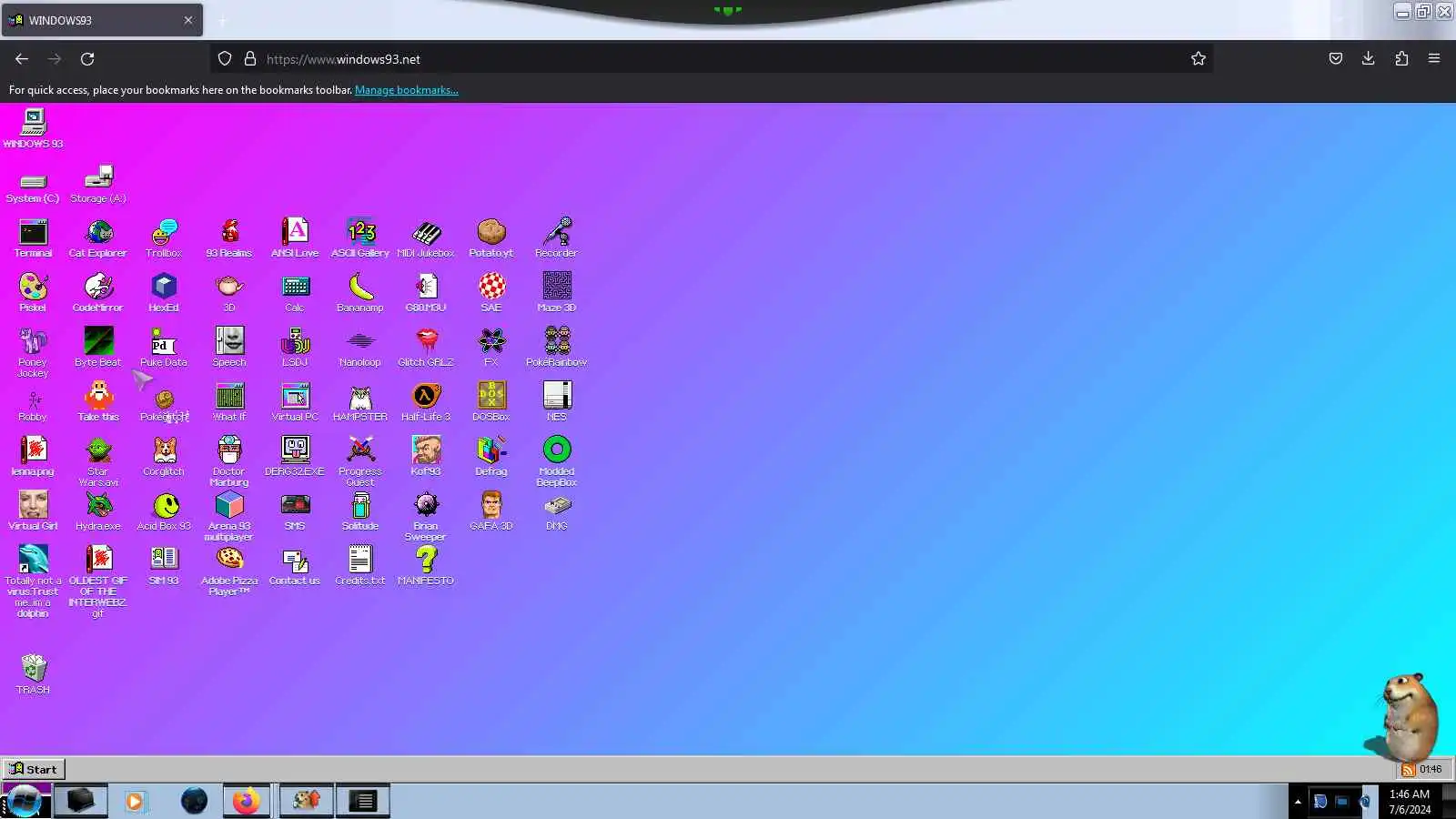This screenshot has width=1456, height=819.
Task: Open the Virtual PC icon
Action: pyautogui.click(x=295, y=402)
